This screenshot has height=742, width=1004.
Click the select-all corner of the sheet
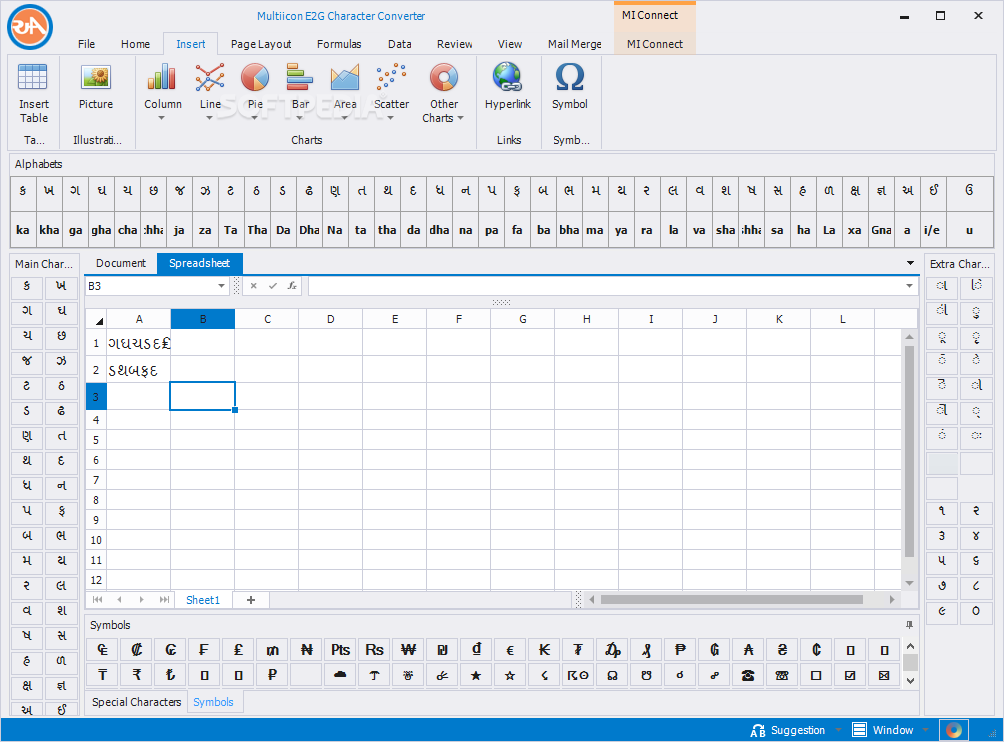point(96,319)
